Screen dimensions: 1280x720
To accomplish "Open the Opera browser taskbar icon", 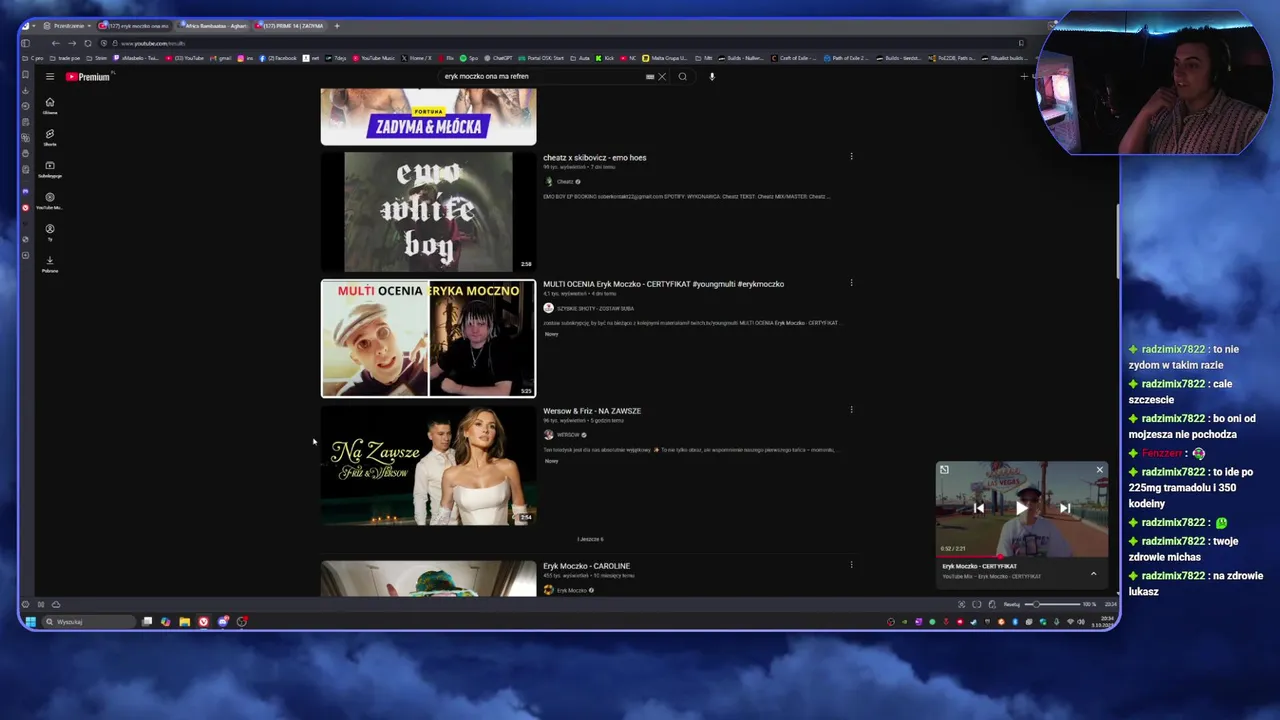I will pos(203,622).
